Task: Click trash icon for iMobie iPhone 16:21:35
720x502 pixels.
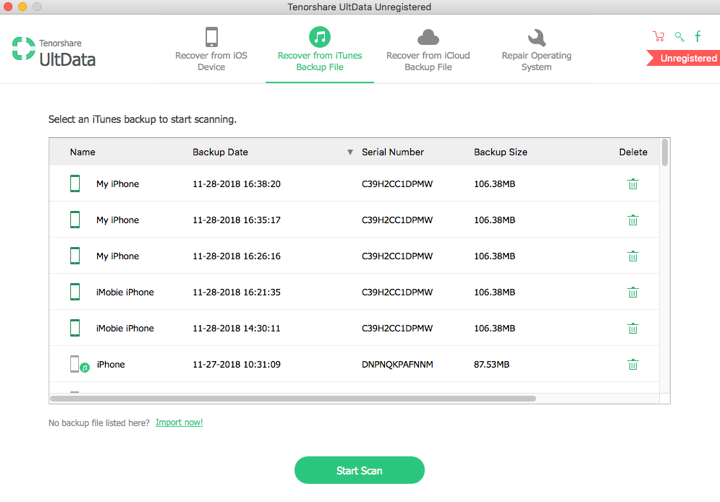Action: [632, 292]
